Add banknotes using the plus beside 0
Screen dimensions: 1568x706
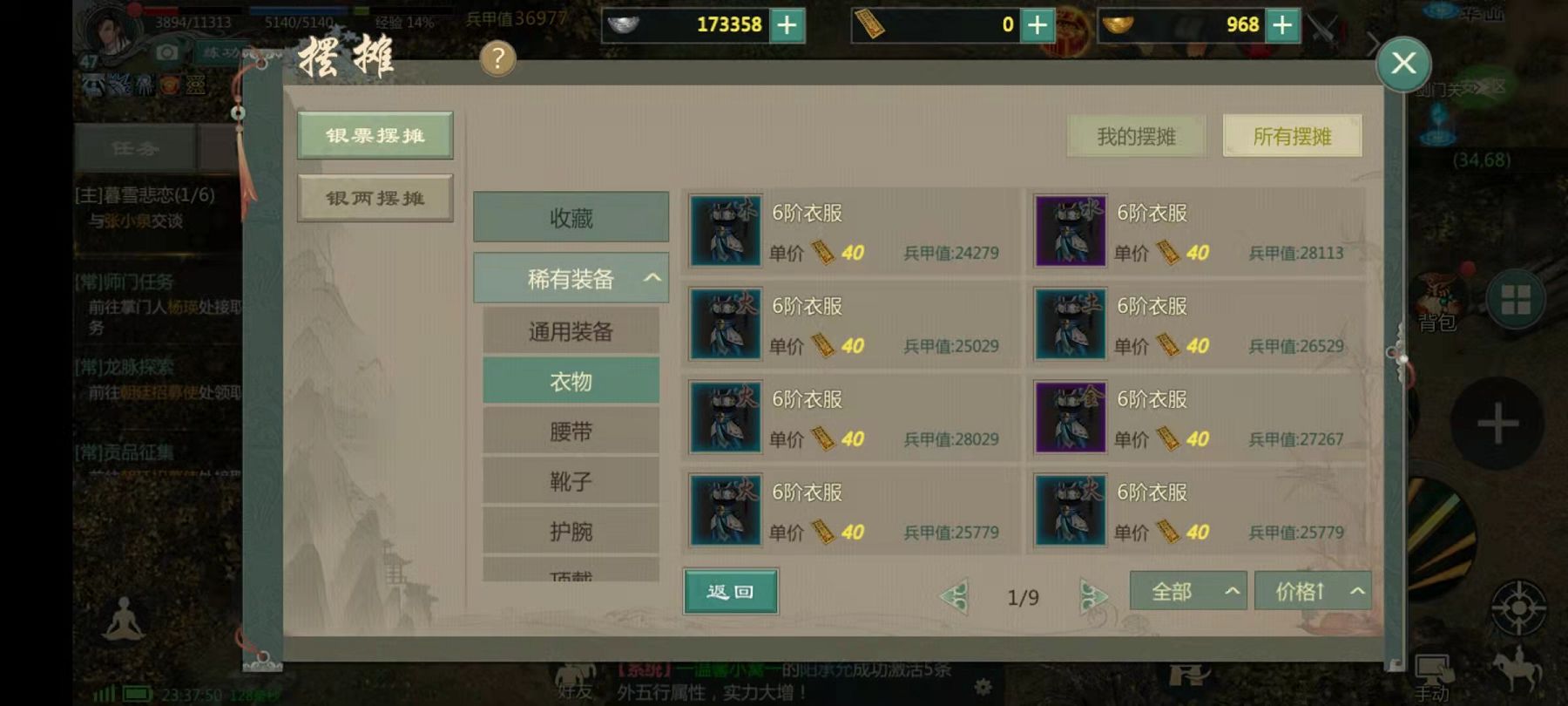[x=1037, y=24]
